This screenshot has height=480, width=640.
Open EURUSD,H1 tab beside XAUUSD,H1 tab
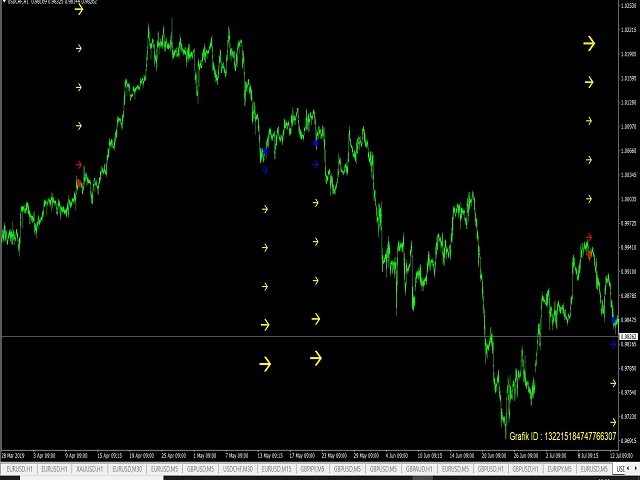tap(54, 469)
